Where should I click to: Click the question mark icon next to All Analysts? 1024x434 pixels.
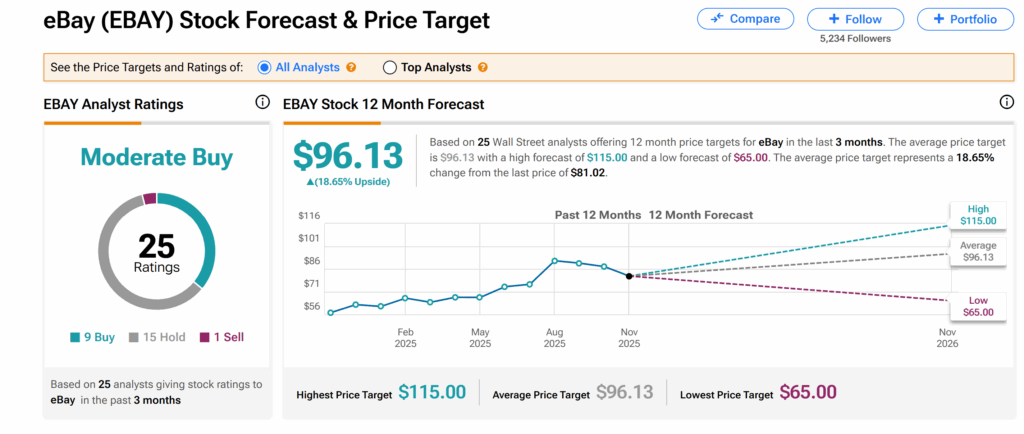[x=351, y=68]
